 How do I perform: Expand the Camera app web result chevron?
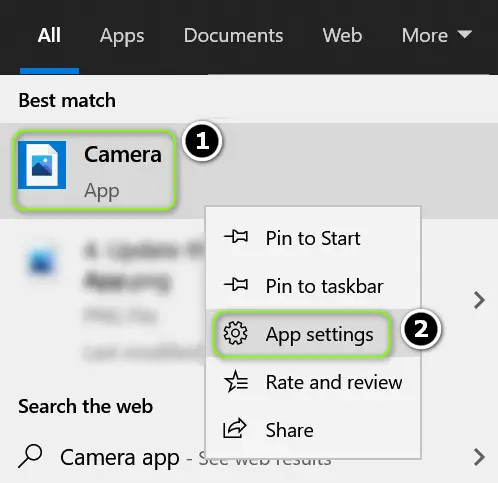click(x=479, y=457)
